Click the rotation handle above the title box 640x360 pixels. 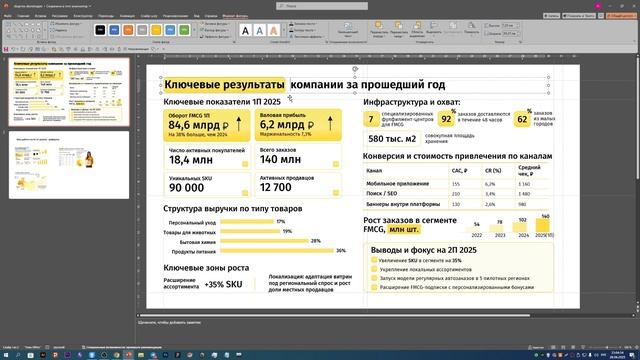[x=355, y=69]
